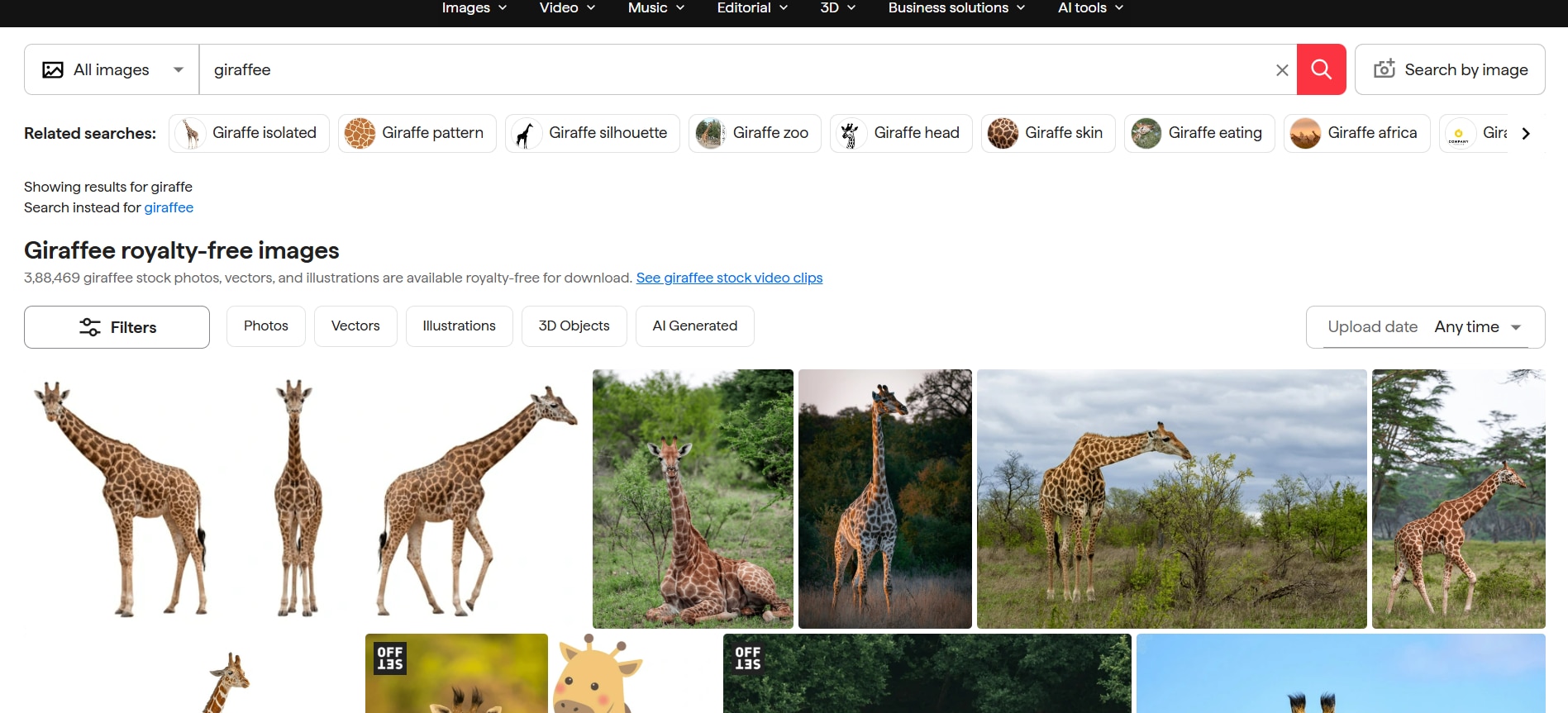Show more related searches with the right arrow
Image resolution: width=1568 pixels, height=713 pixels.
point(1526,133)
